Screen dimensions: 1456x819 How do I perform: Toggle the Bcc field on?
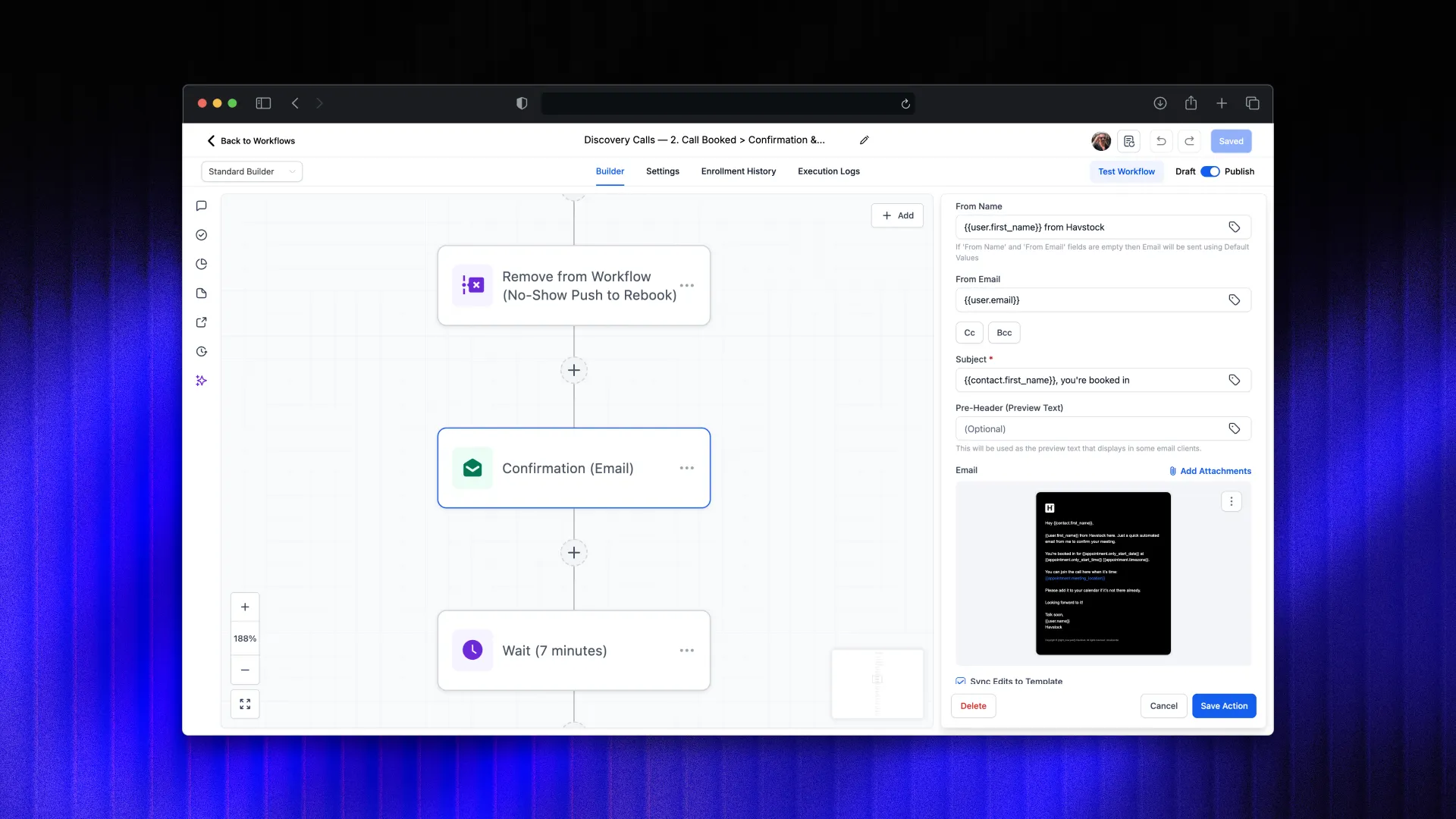(1003, 332)
